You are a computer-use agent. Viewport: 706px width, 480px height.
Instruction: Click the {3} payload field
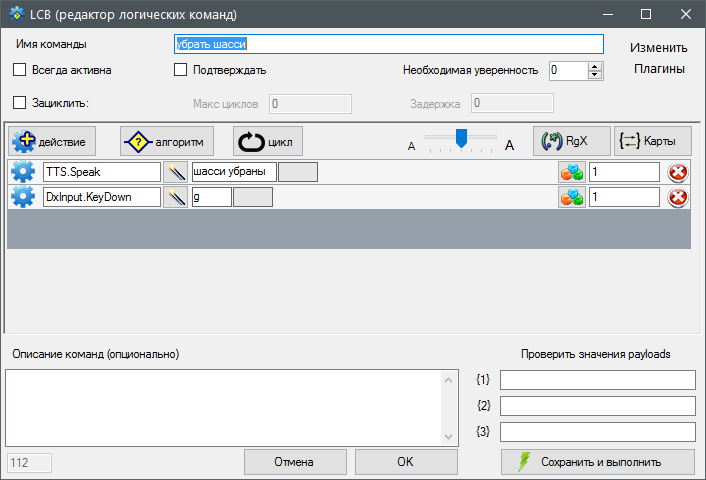(x=598, y=432)
